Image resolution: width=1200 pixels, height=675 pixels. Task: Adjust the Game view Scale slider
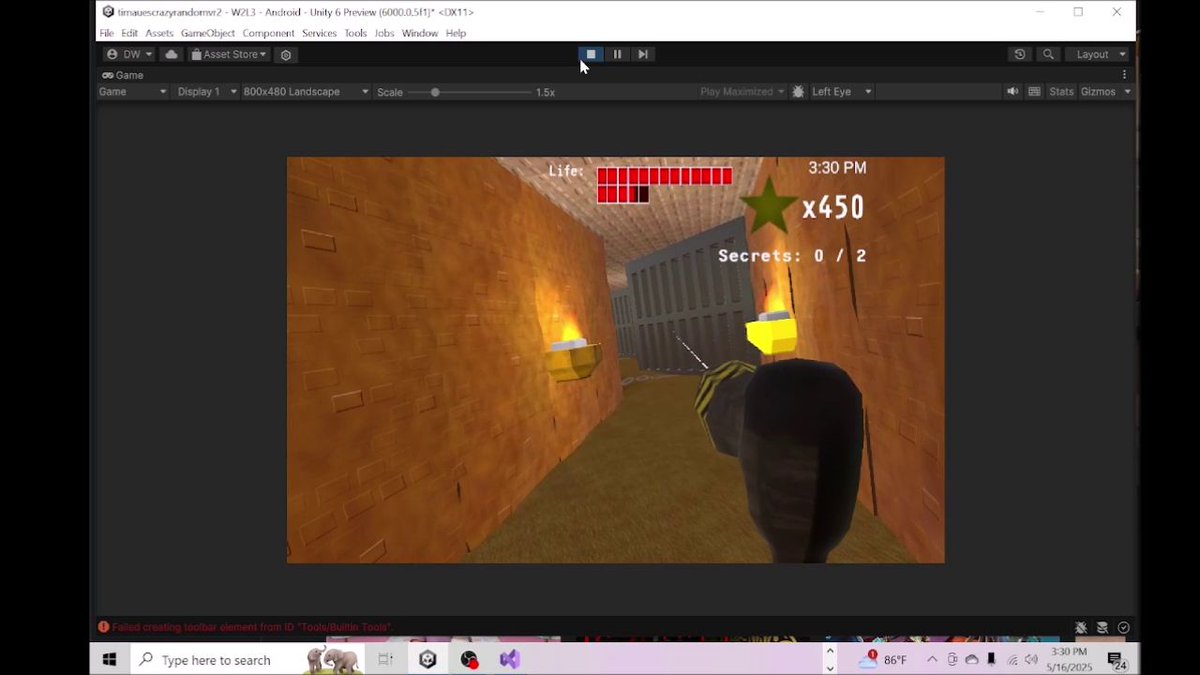435,91
